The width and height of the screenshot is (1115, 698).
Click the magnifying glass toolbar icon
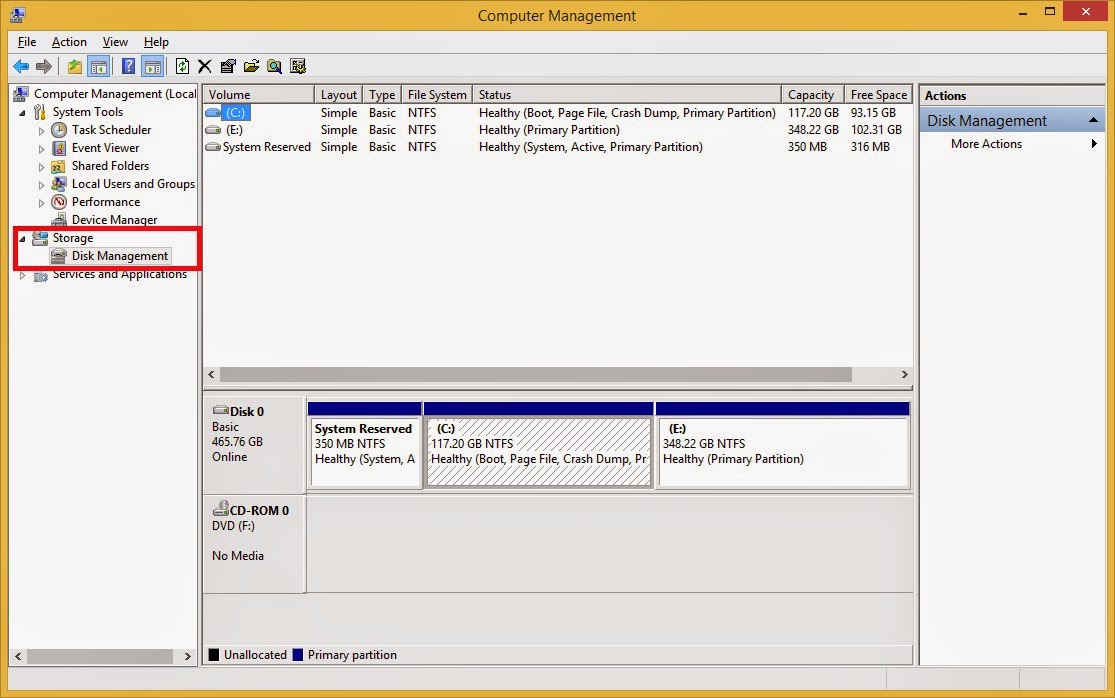click(274, 67)
